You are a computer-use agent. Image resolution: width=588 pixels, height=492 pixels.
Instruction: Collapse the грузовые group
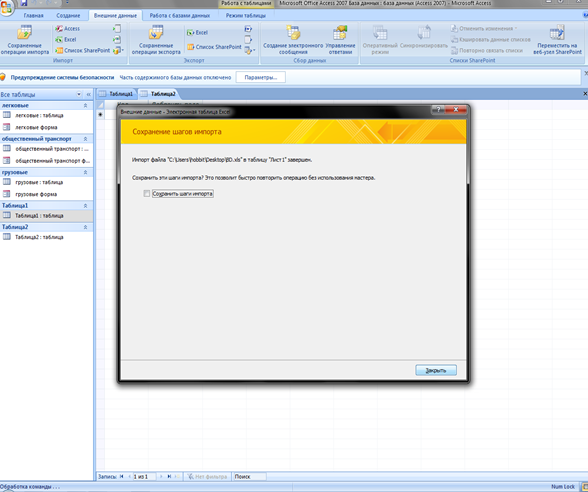coord(85,172)
